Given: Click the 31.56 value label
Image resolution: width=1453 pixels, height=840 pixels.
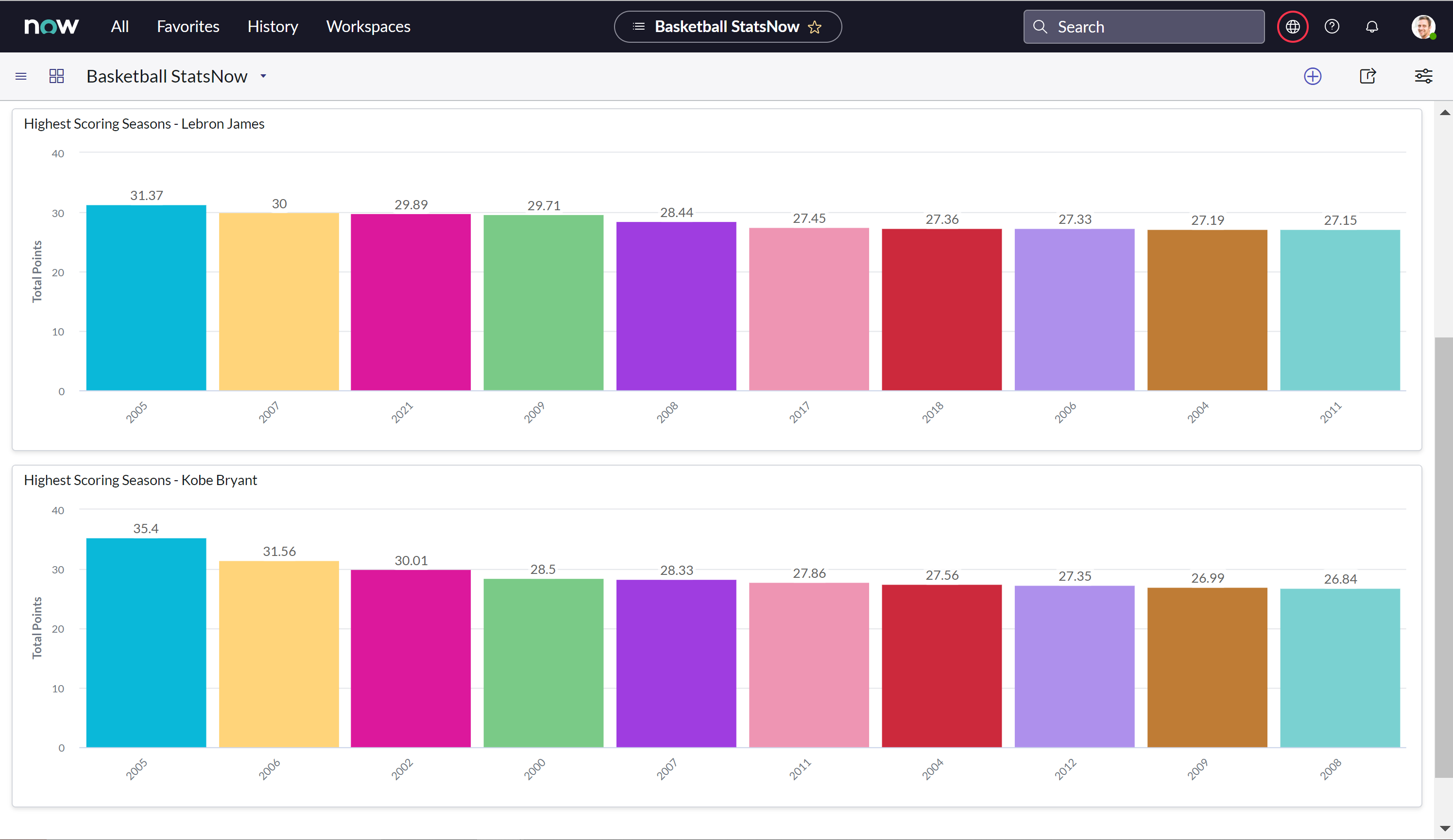Looking at the screenshot, I should [x=279, y=552].
